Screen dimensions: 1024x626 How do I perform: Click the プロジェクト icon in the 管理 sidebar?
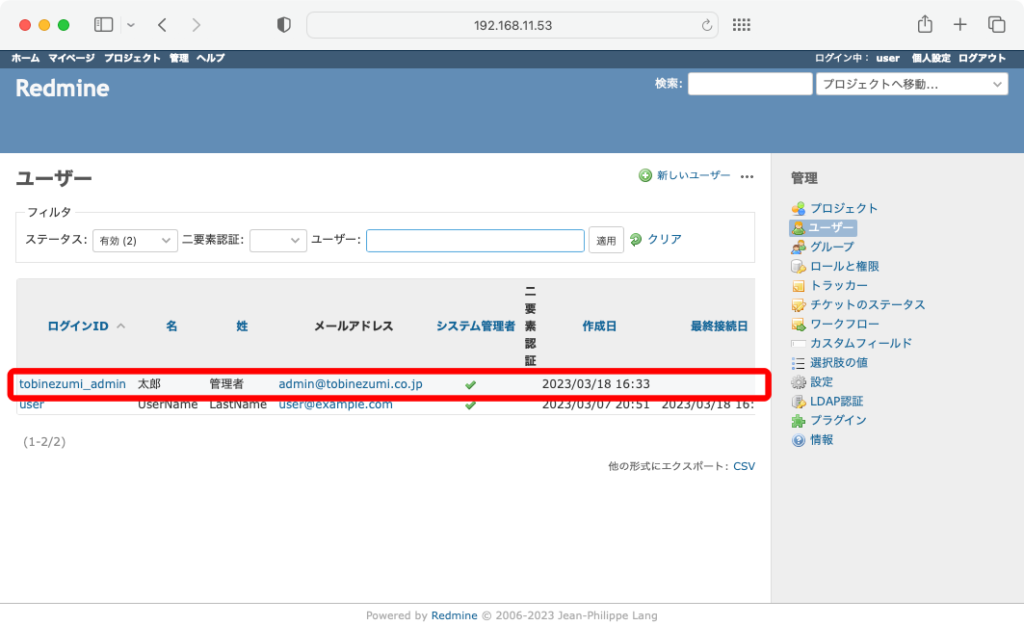[798, 208]
